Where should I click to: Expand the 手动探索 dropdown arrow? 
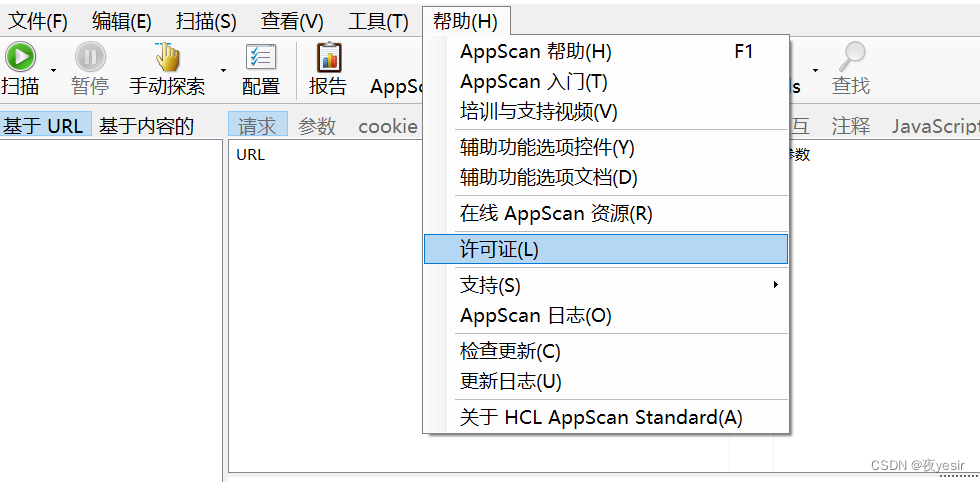click(x=224, y=70)
